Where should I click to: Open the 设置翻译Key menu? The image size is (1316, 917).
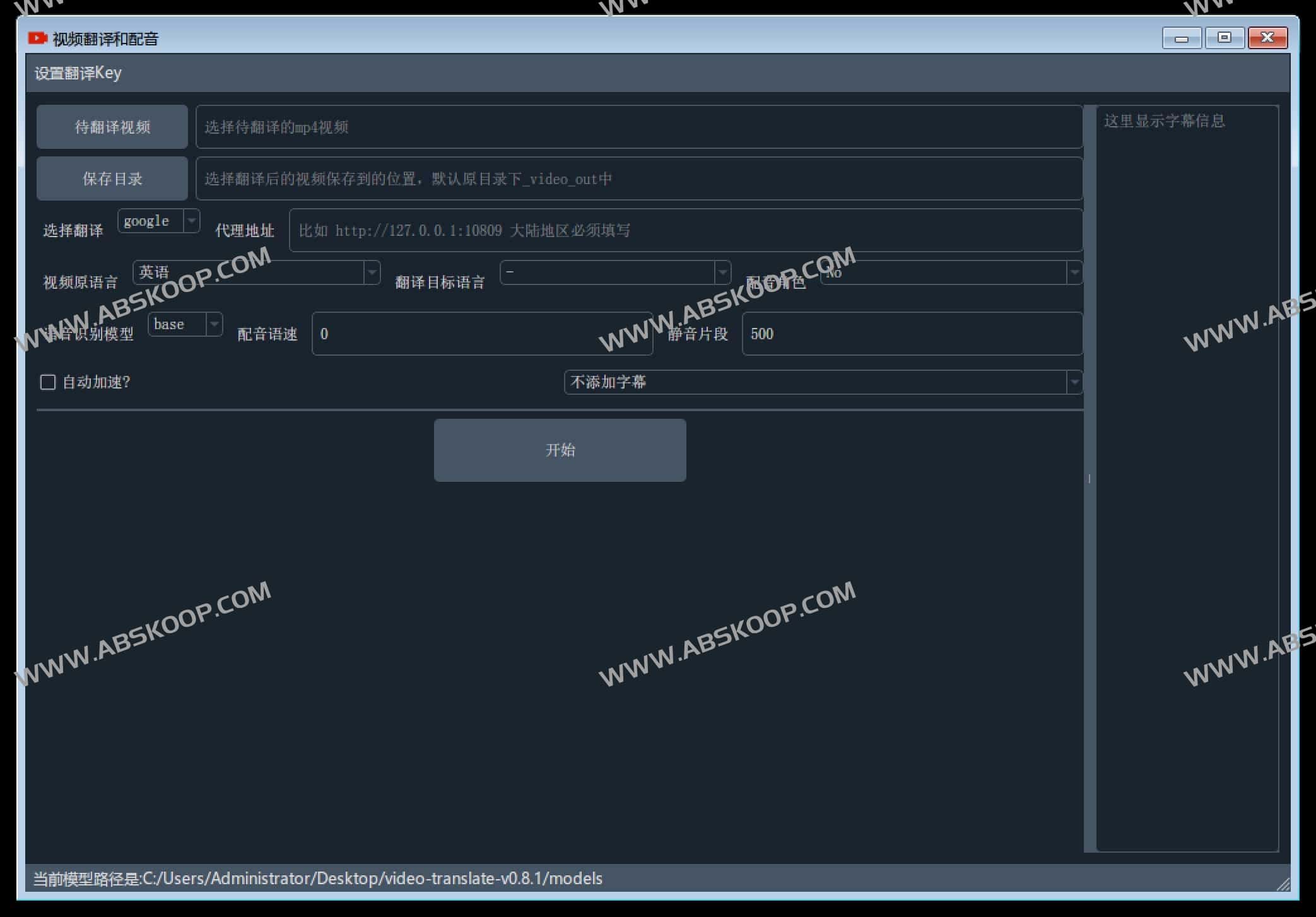(x=78, y=73)
